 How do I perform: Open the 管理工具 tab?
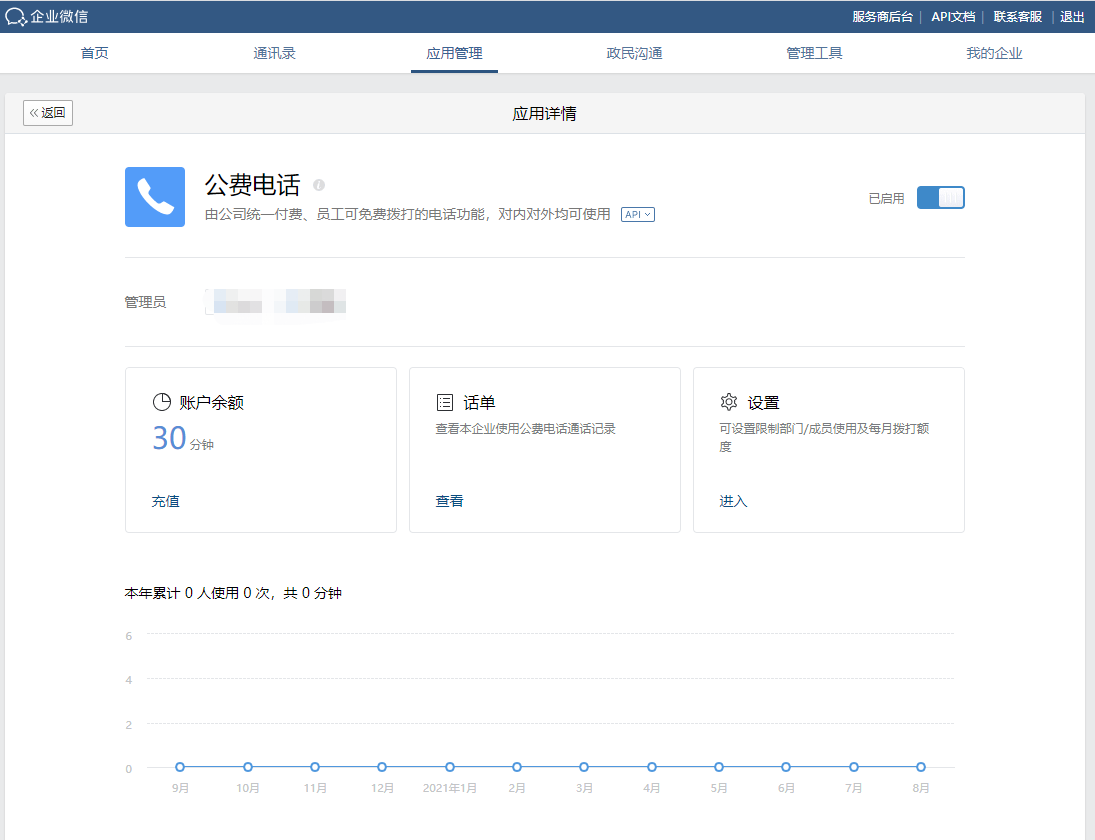pos(814,53)
